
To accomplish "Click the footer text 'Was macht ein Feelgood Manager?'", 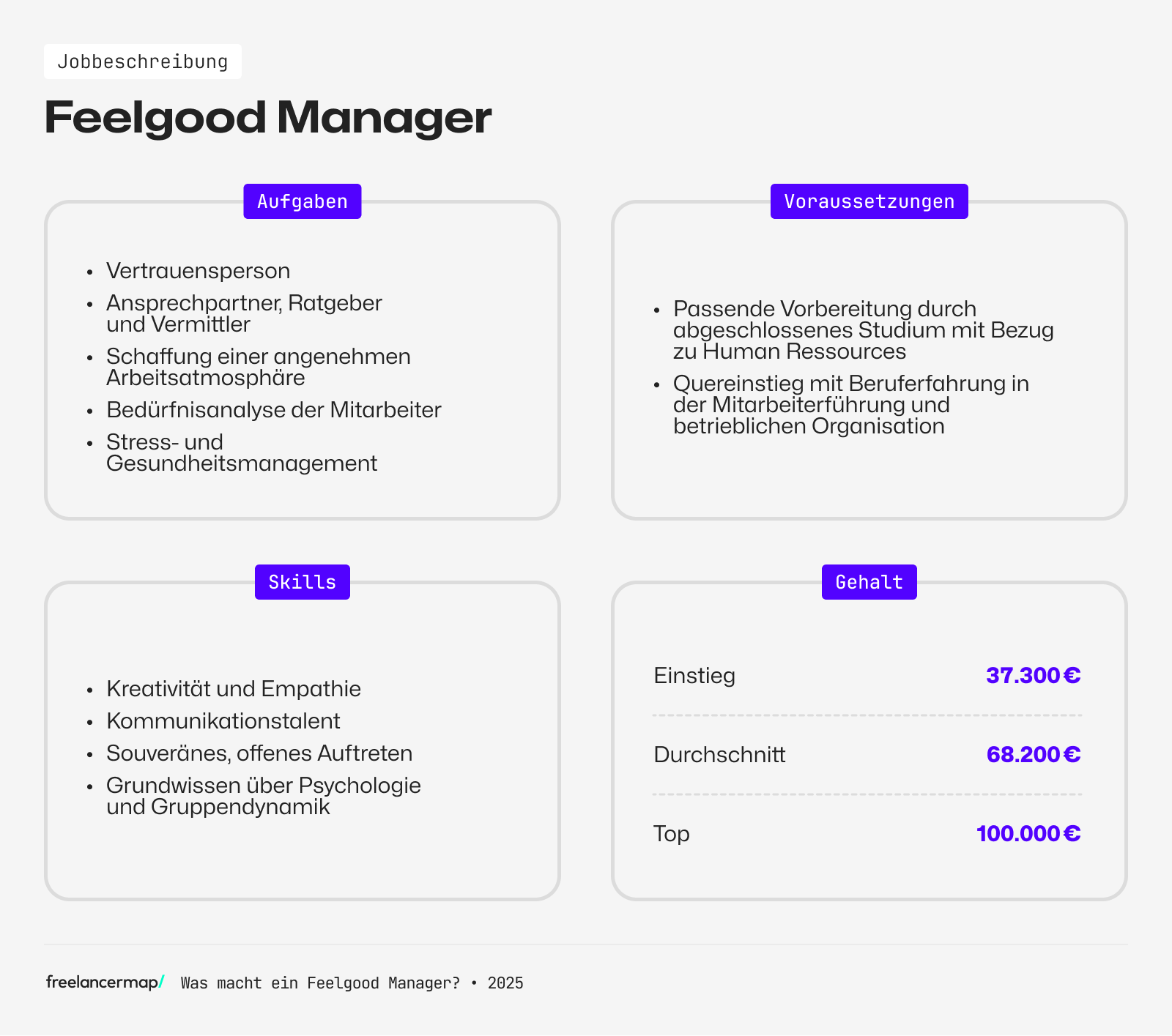I will pyautogui.click(x=320, y=983).
